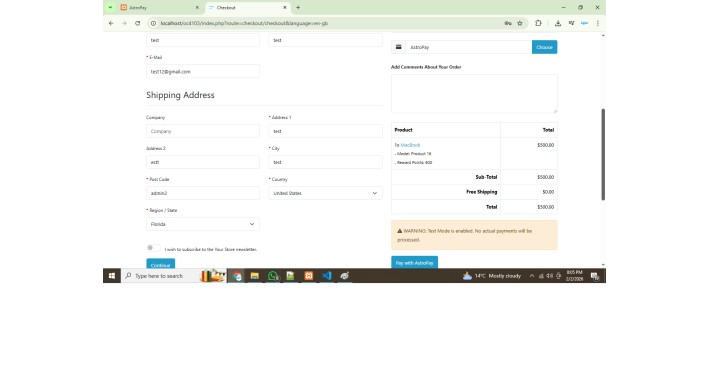Screen dimensions: 710x380
Task: Close the AstroPay tab
Action: [197, 8]
